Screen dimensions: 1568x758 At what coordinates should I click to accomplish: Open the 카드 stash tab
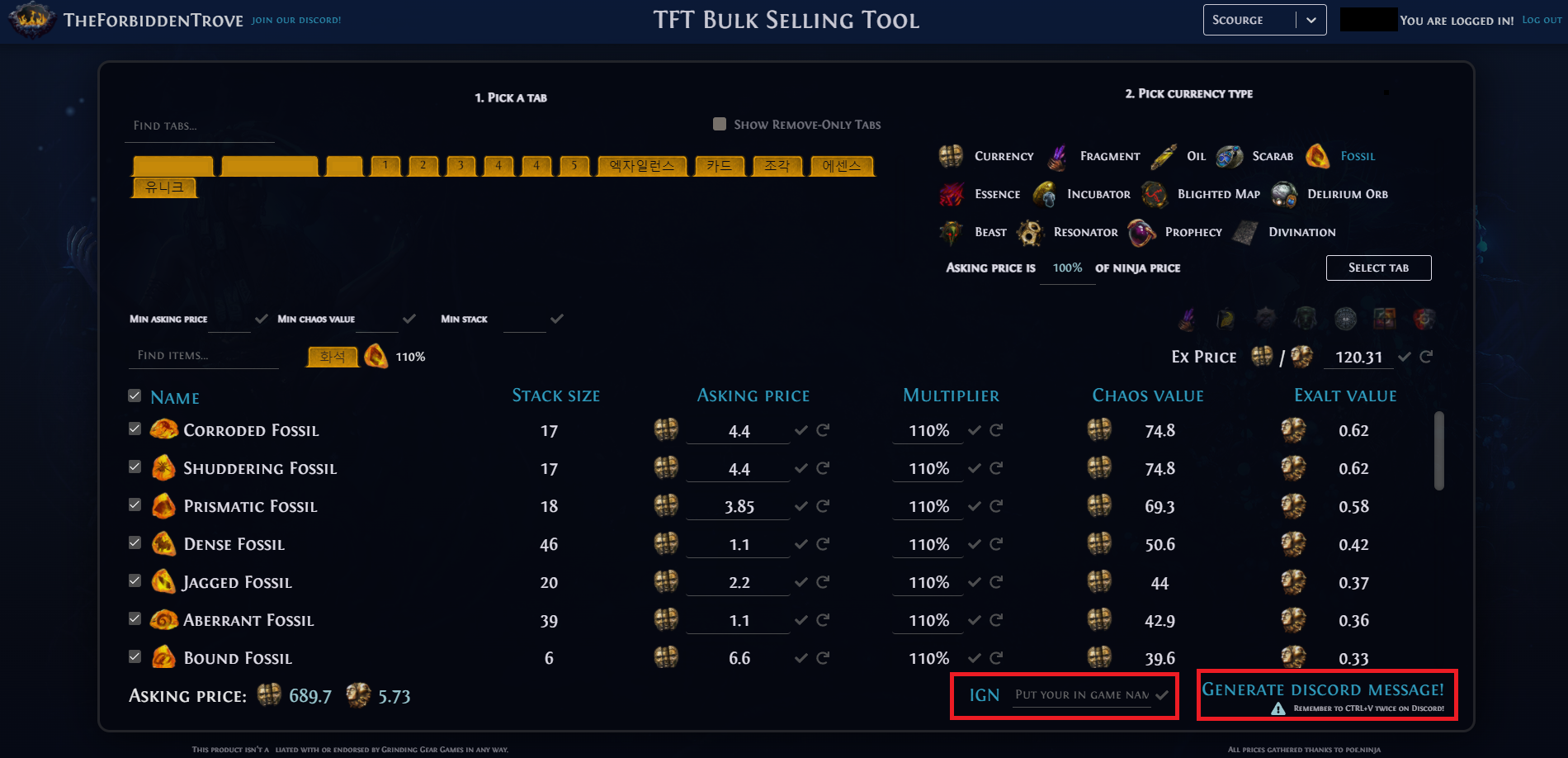click(720, 166)
